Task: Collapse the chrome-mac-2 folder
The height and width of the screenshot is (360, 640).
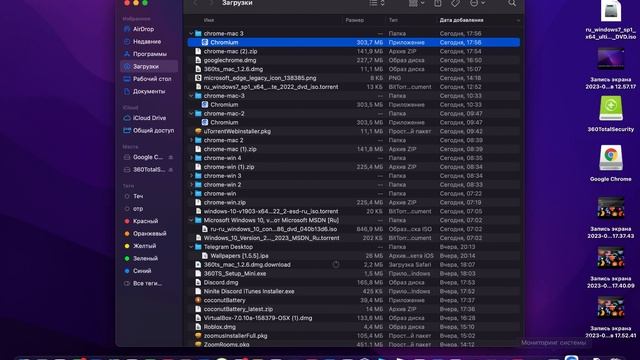Action: (191, 113)
